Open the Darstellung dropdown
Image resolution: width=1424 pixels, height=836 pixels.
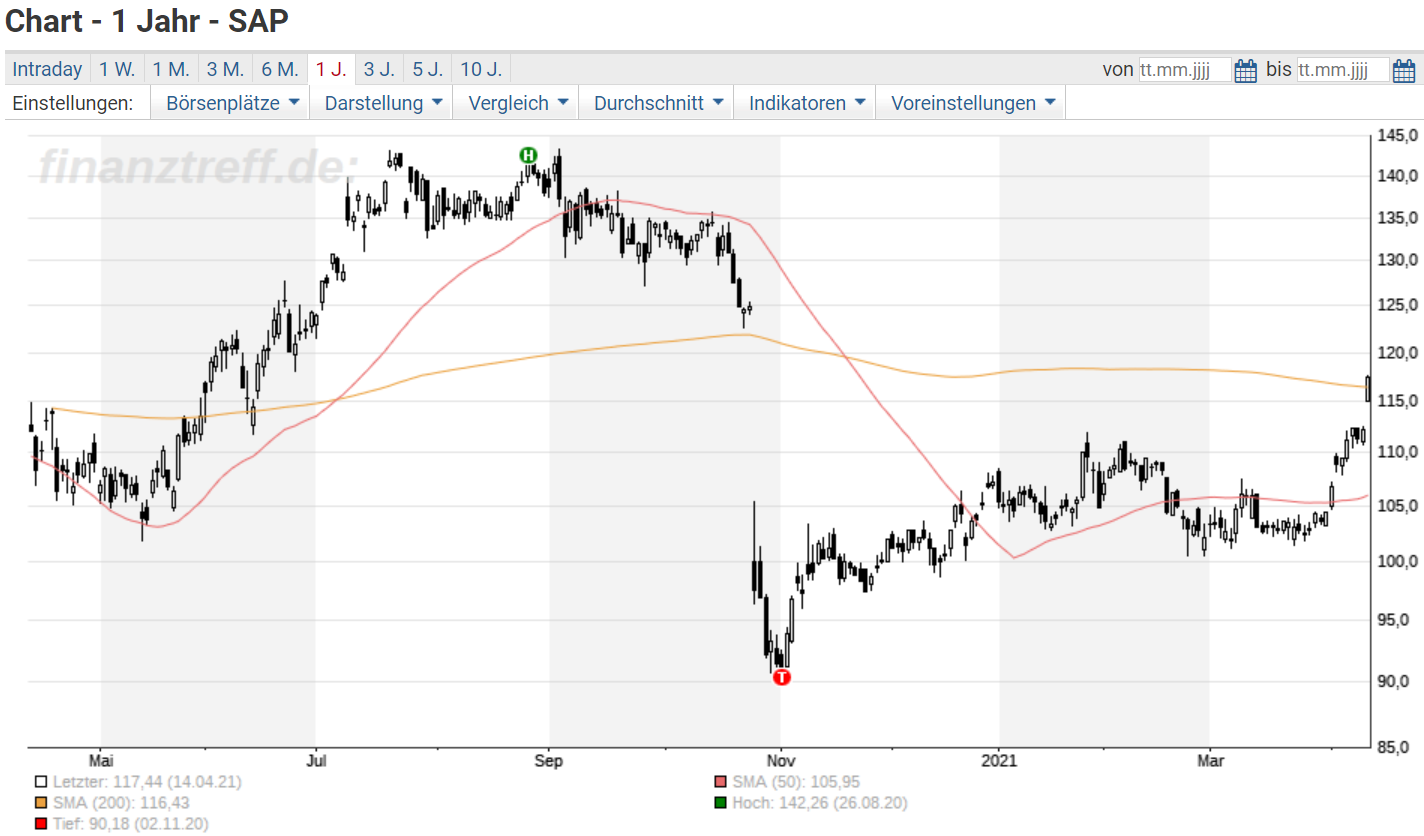click(381, 103)
